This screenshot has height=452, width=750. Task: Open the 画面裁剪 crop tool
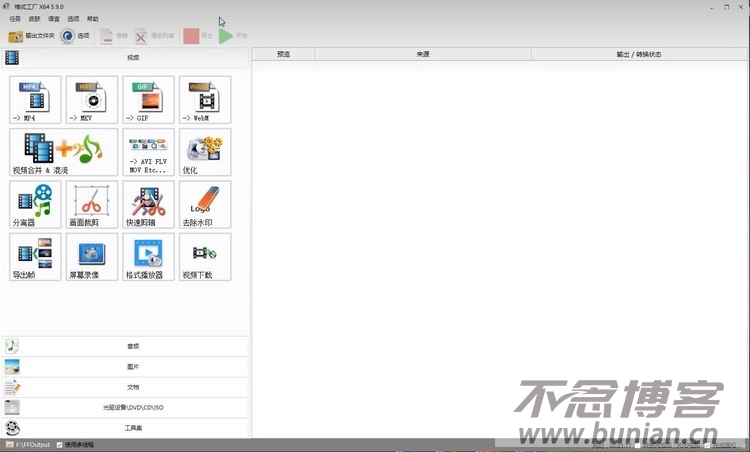tap(92, 204)
